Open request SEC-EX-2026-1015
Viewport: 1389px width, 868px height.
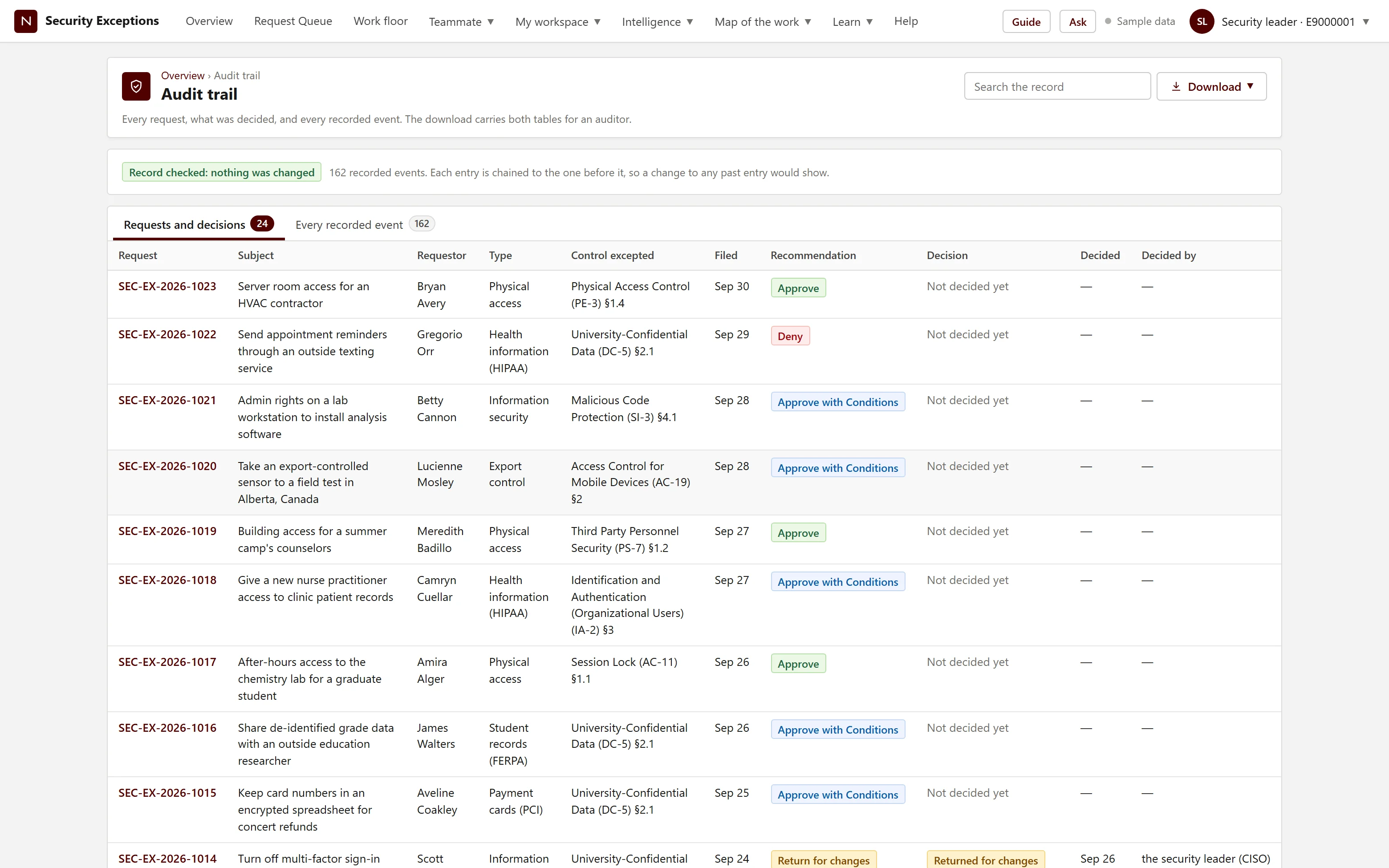click(x=167, y=793)
